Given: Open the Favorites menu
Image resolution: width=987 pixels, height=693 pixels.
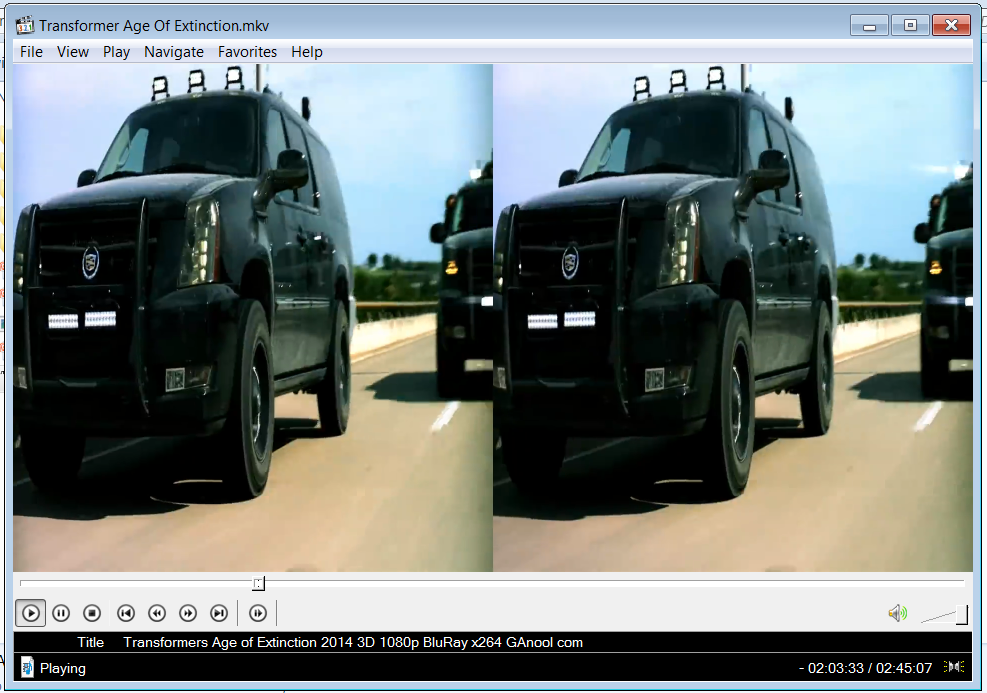Looking at the screenshot, I should tap(247, 52).
